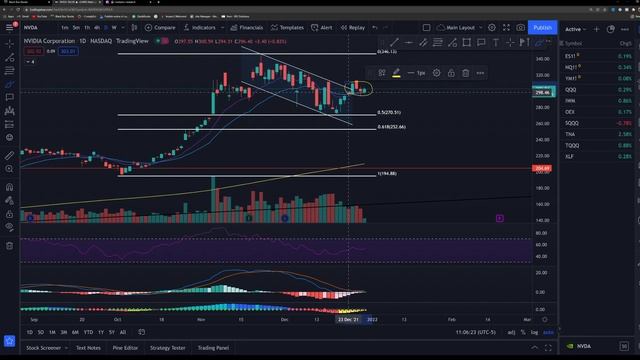The width and height of the screenshot is (640, 360).
Task: Open Main Layout dropdown
Action: 460,27
